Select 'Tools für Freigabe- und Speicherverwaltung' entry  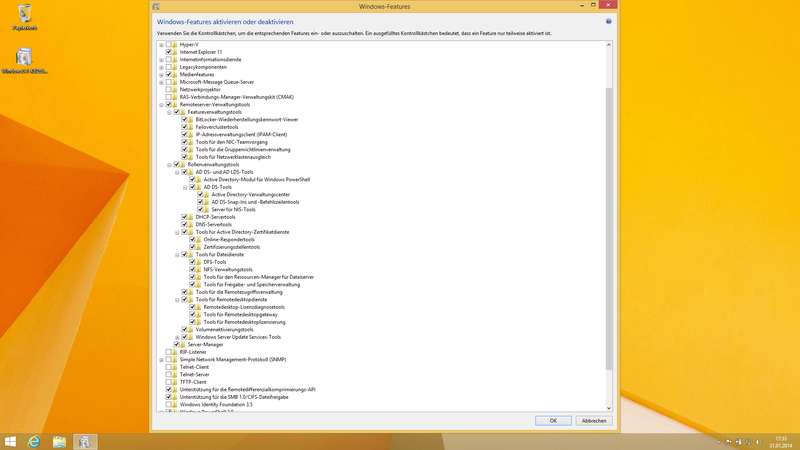[x=252, y=285]
